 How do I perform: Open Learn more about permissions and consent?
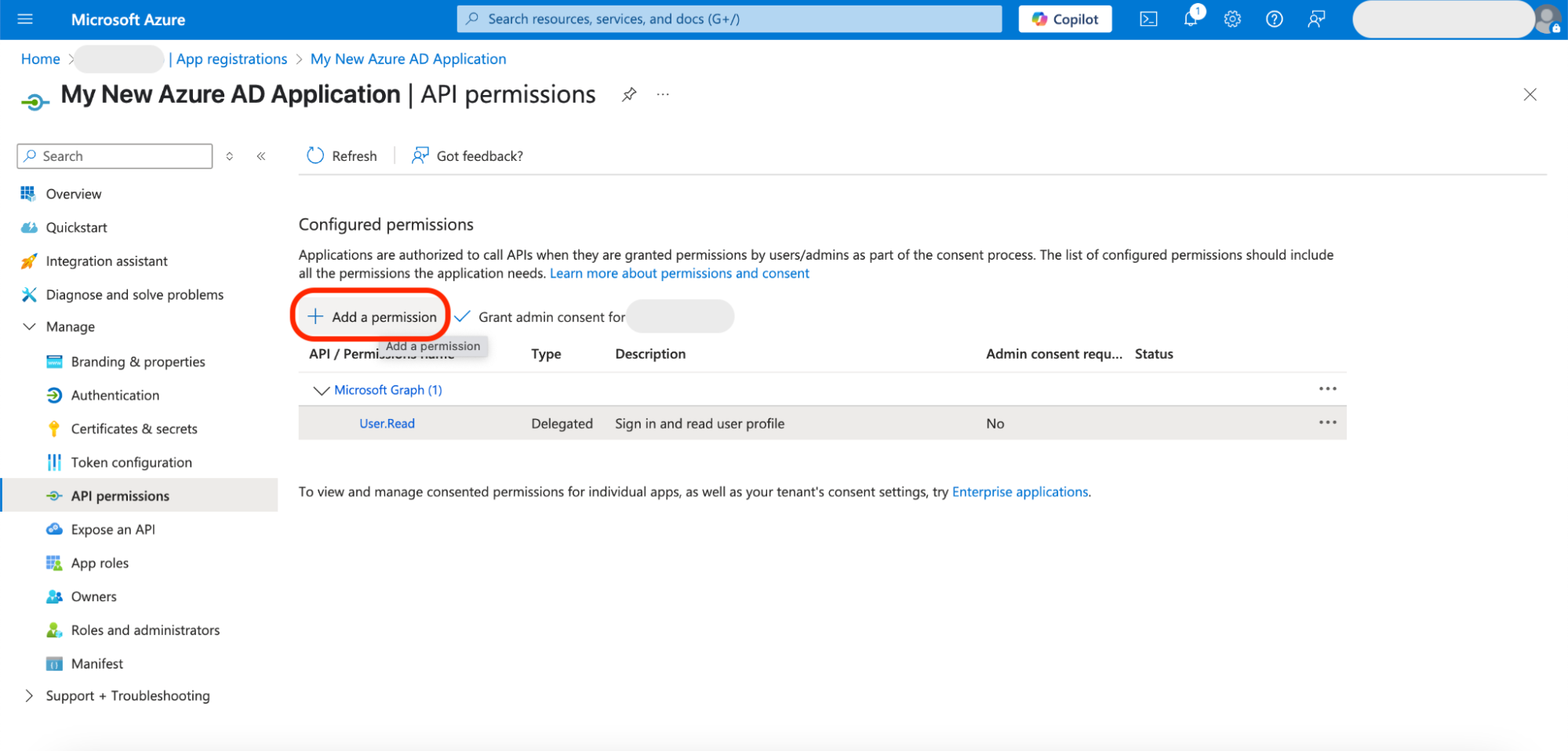(679, 273)
